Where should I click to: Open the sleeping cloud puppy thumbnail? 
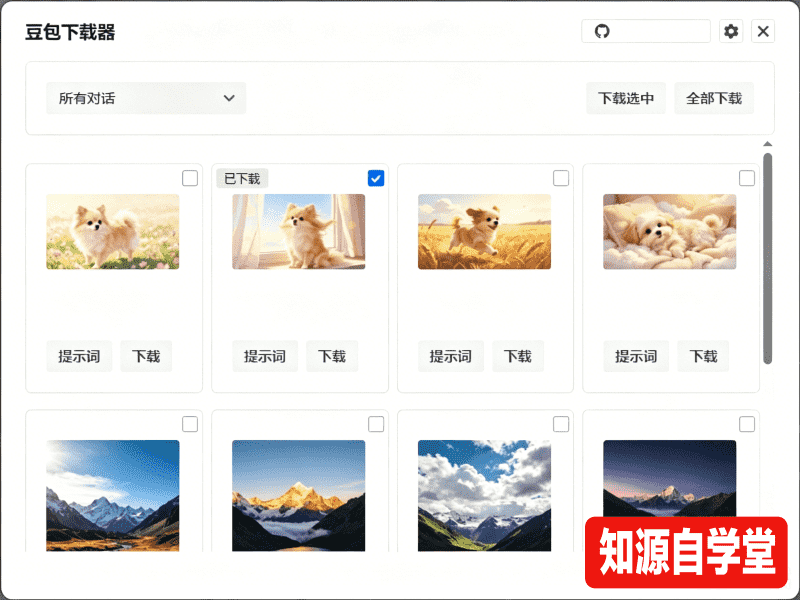tap(669, 232)
